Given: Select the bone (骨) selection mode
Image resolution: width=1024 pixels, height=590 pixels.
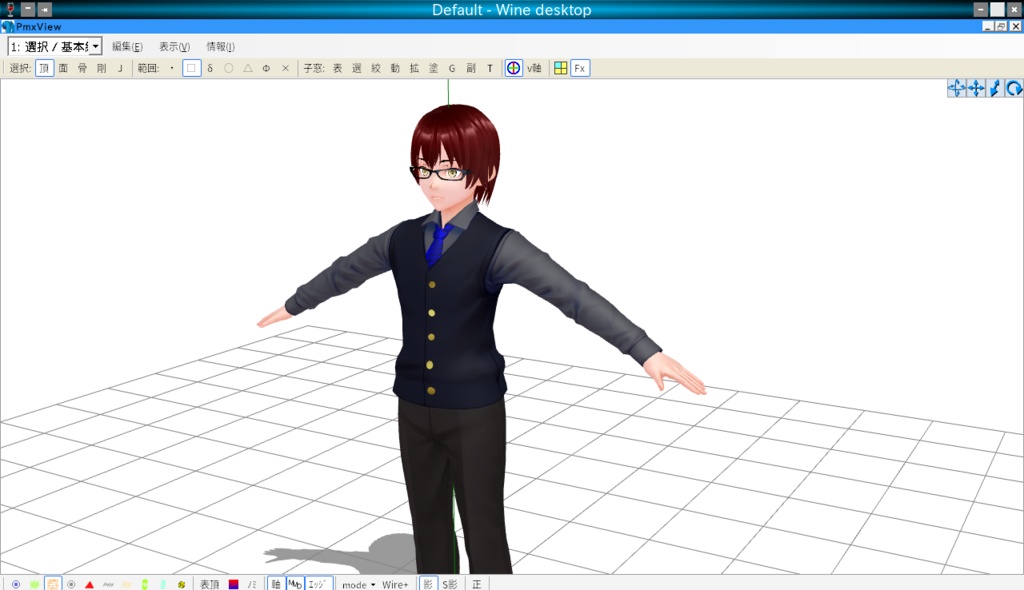Looking at the screenshot, I should point(83,68).
